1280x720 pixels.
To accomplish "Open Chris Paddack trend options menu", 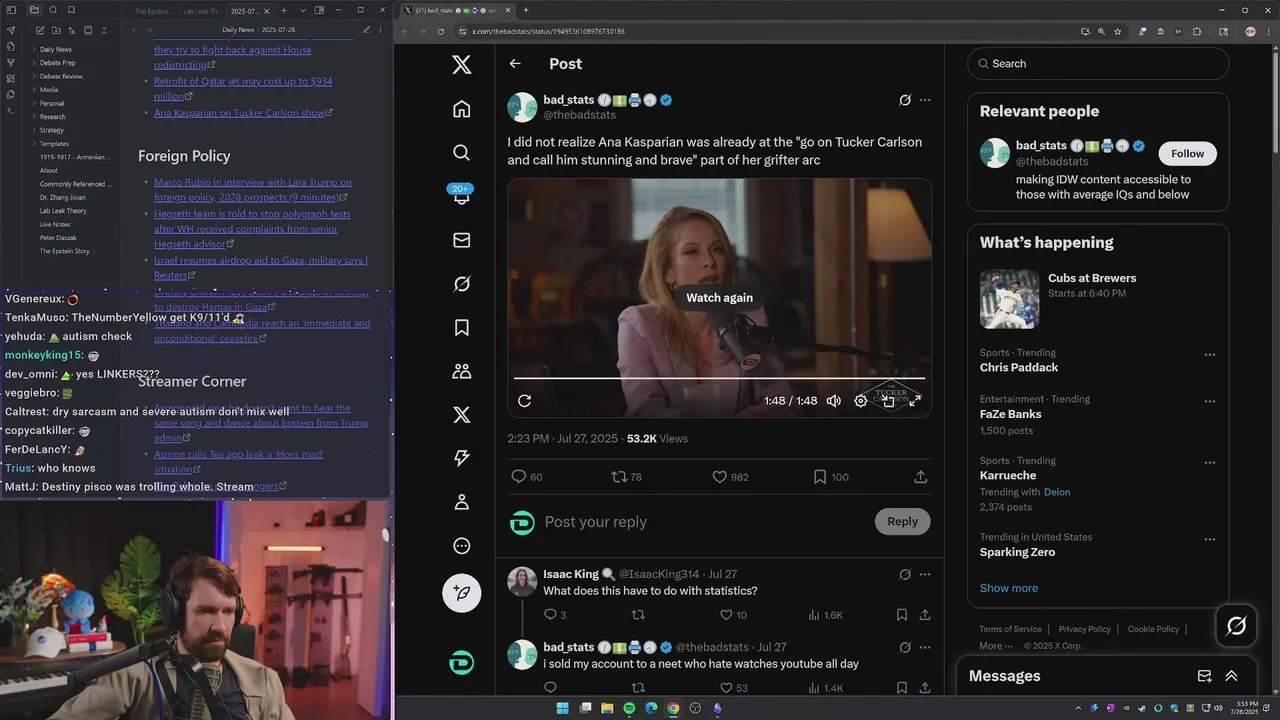I will [1210, 354].
